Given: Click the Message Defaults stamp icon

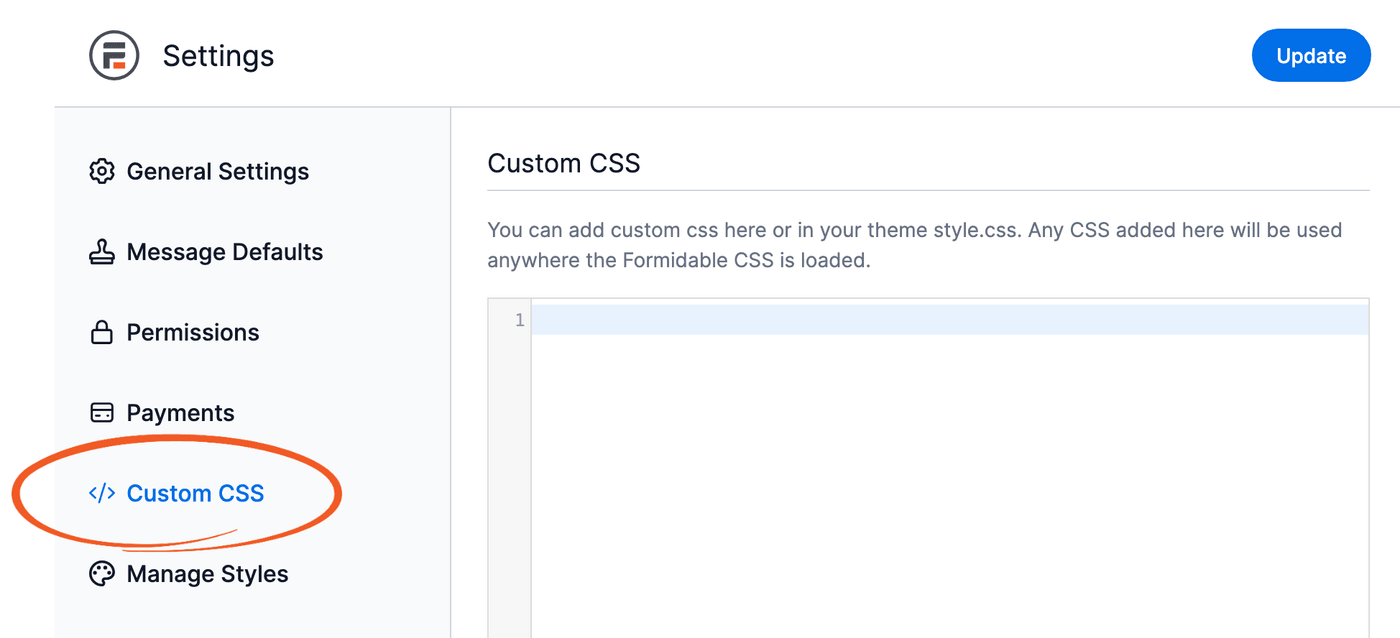Looking at the screenshot, I should click(102, 252).
